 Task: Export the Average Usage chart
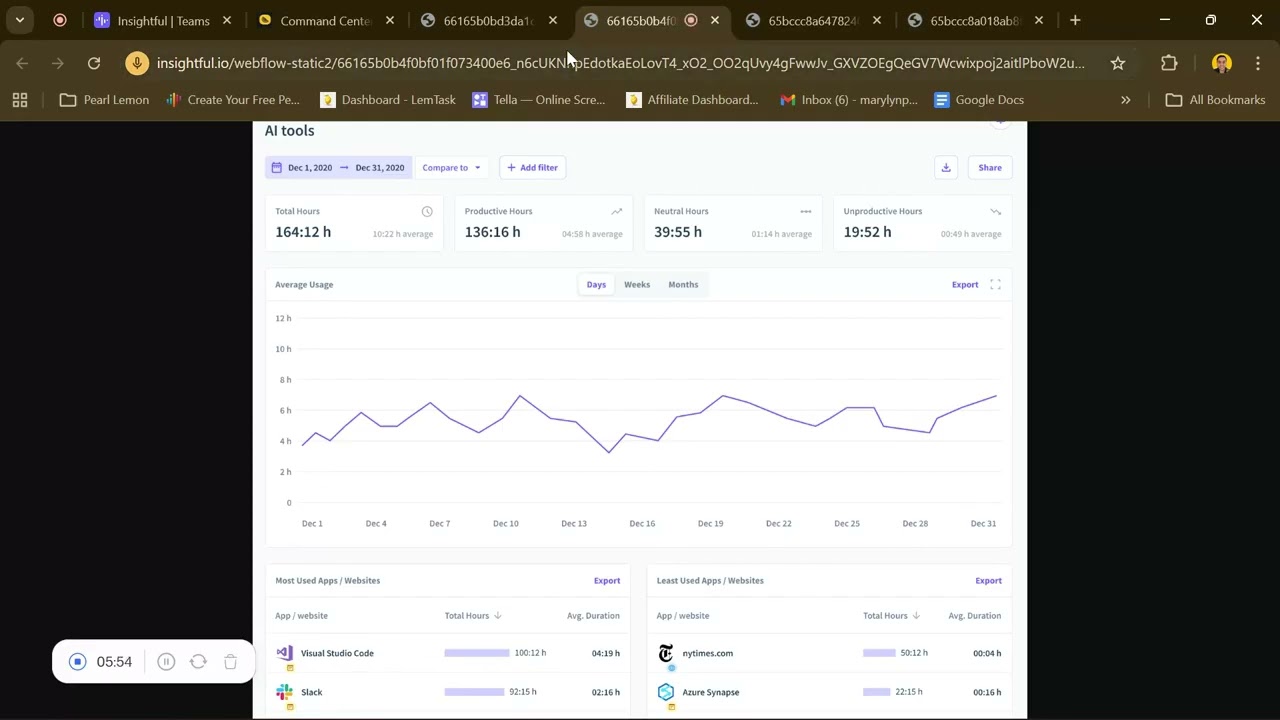tap(965, 285)
